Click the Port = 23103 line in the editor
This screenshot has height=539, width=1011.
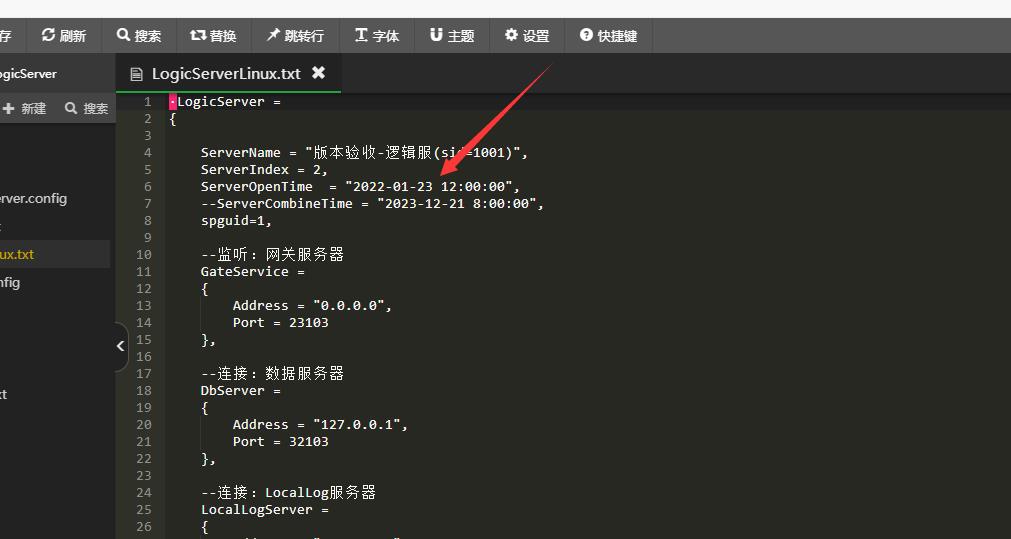click(280, 322)
